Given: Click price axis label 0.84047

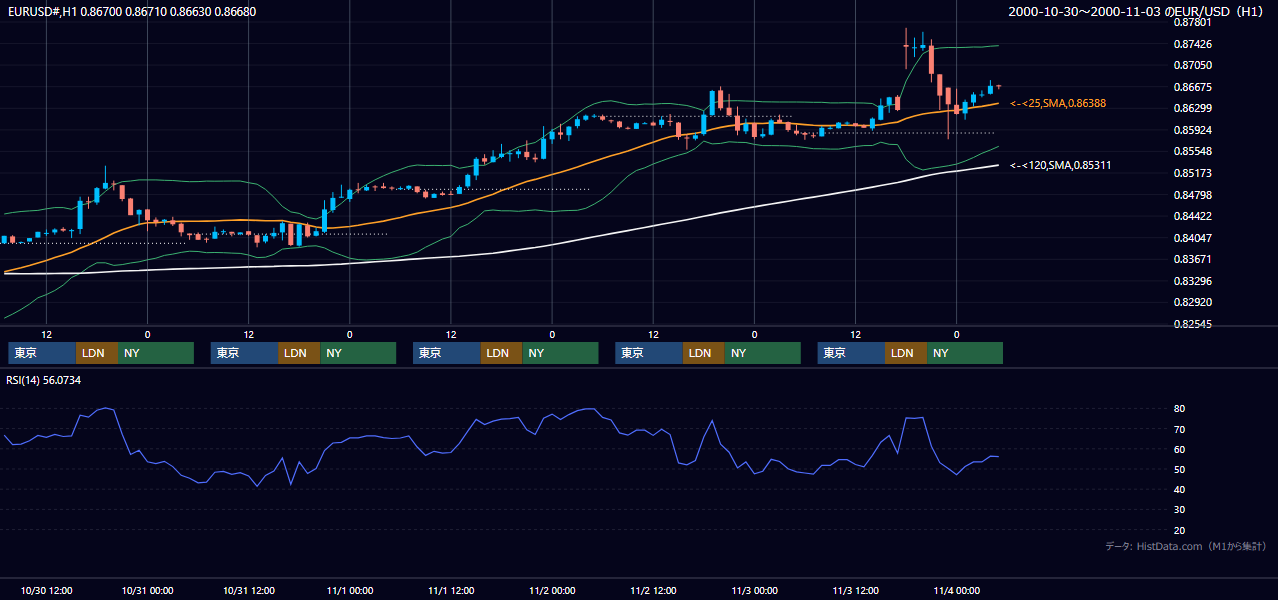Looking at the screenshot, I should (x=1192, y=238).
